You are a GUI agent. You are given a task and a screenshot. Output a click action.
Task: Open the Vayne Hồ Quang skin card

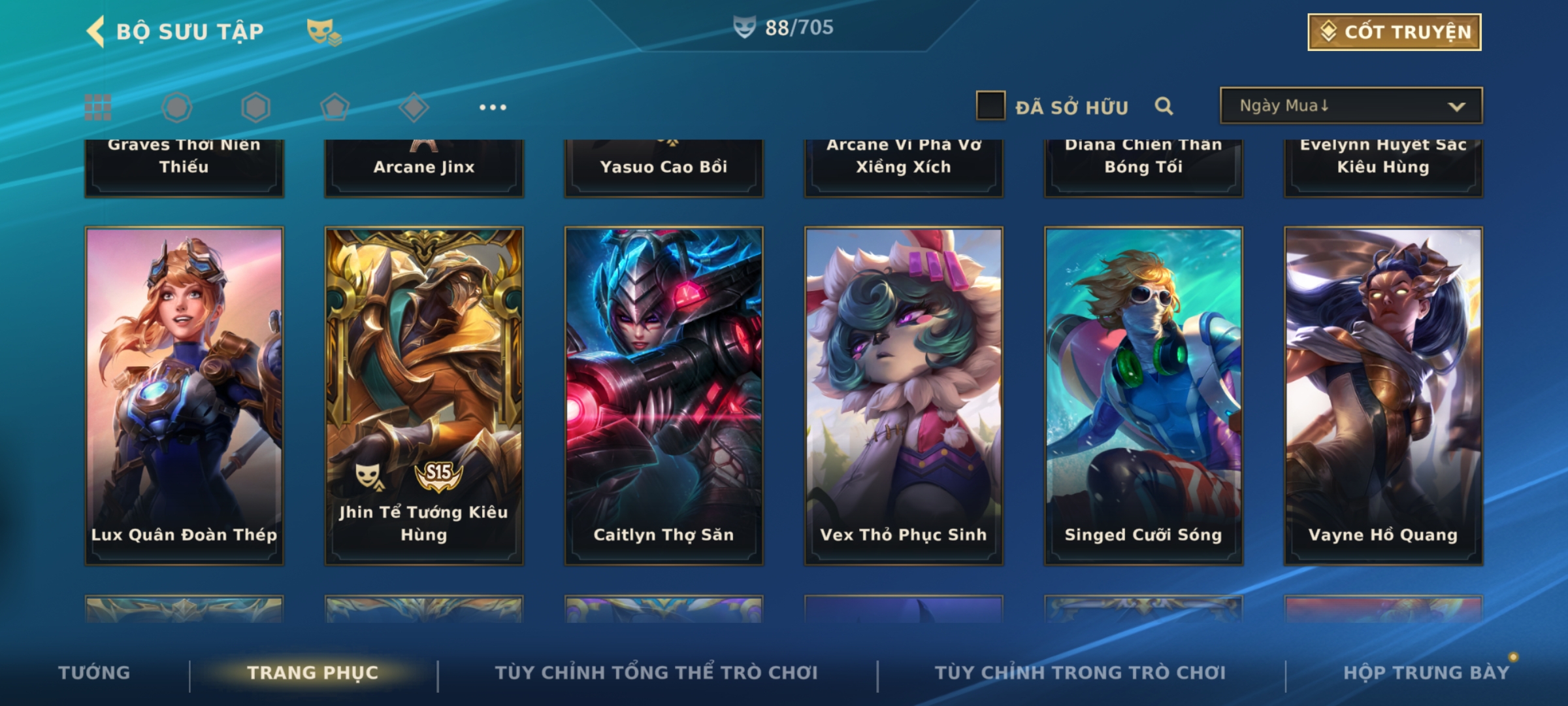(x=1383, y=396)
